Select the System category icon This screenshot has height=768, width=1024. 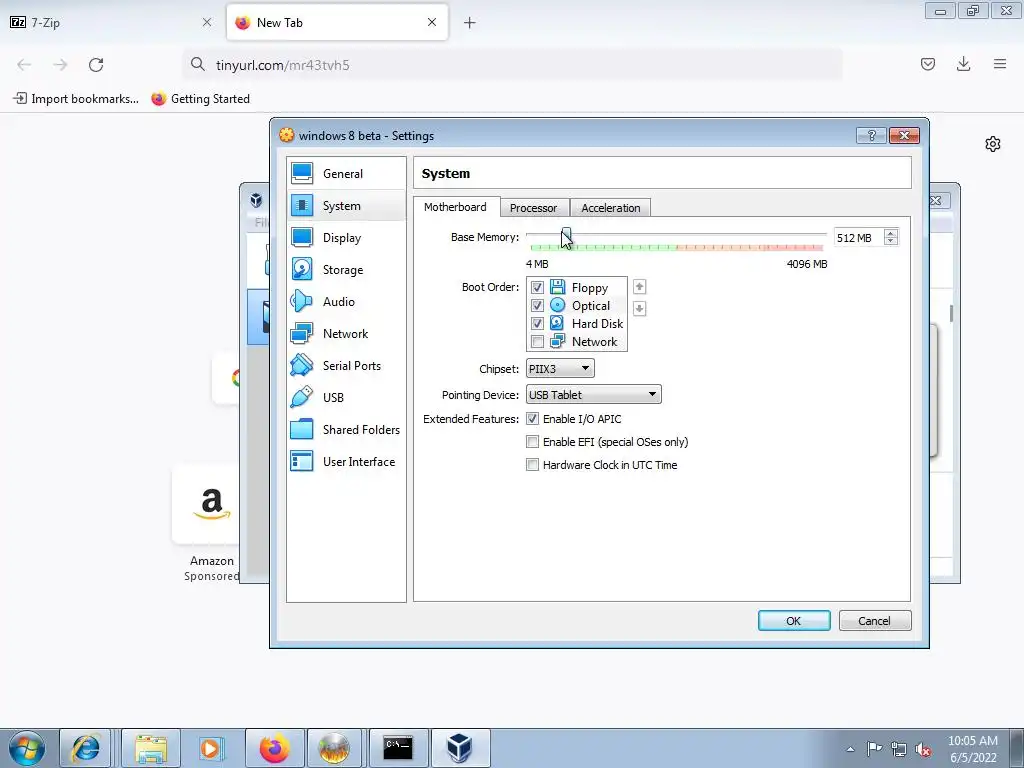coord(302,205)
